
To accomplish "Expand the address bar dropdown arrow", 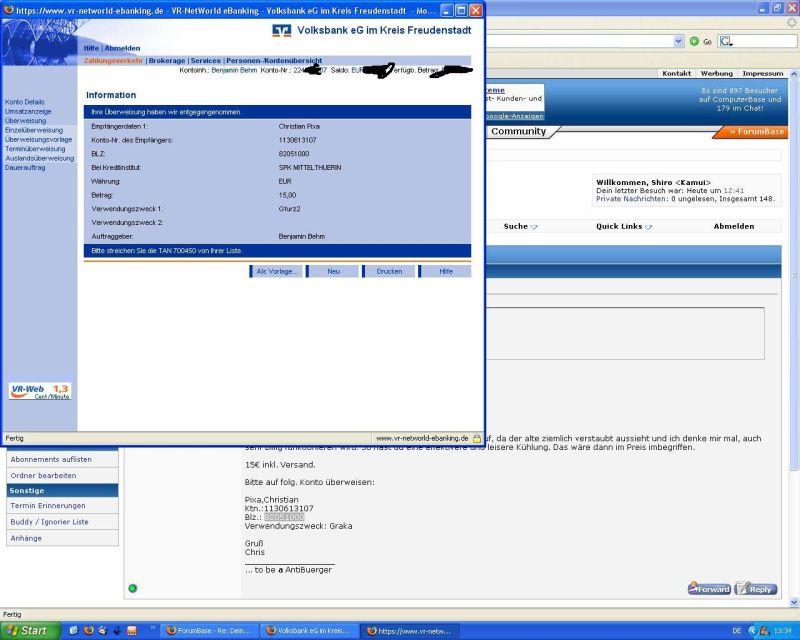I will [x=679, y=41].
